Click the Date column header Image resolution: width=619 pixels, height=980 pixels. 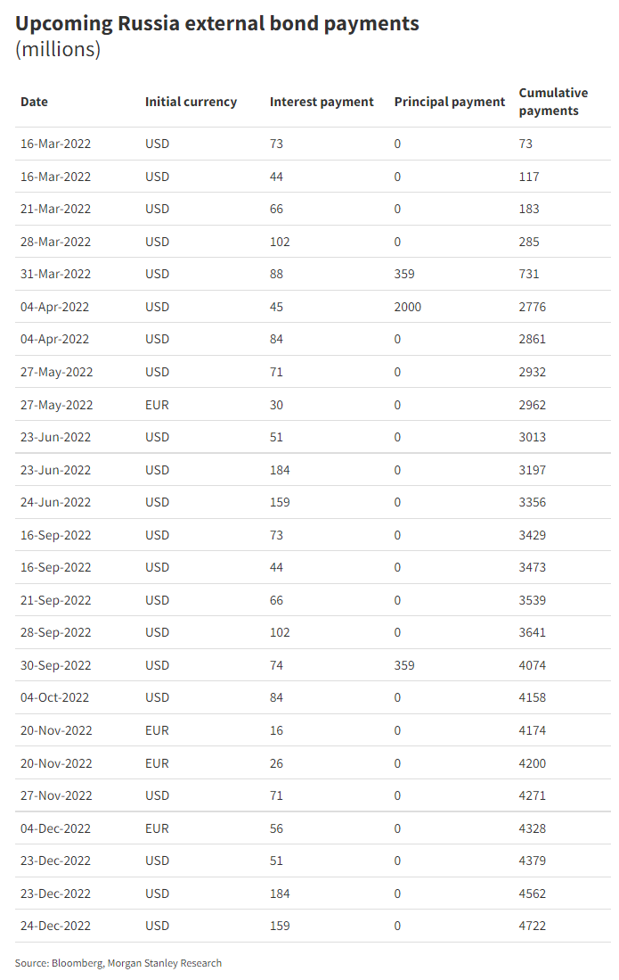[x=34, y=101]
